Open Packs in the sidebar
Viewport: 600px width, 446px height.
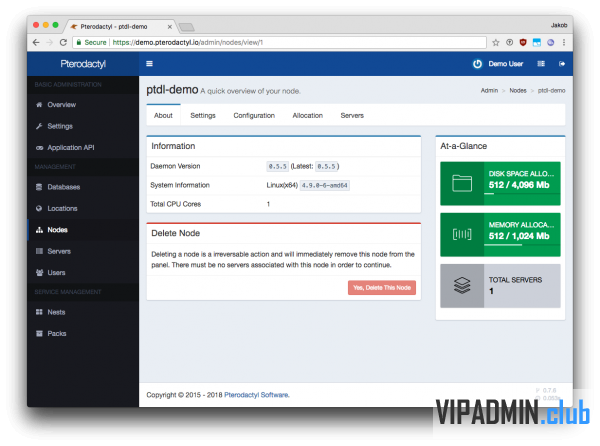[x=83, y=334]
